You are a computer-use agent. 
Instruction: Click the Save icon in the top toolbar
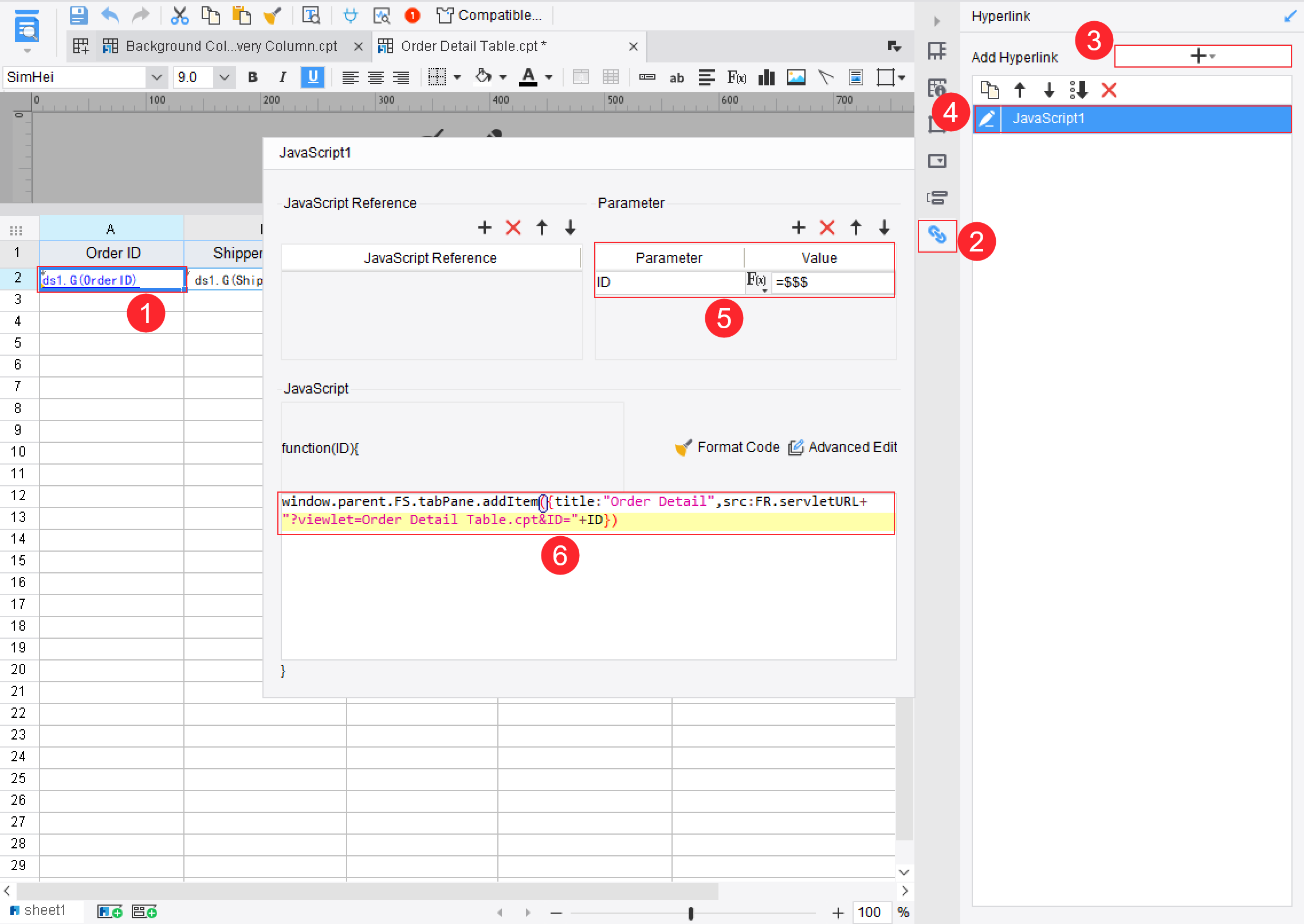click(78, 15)
